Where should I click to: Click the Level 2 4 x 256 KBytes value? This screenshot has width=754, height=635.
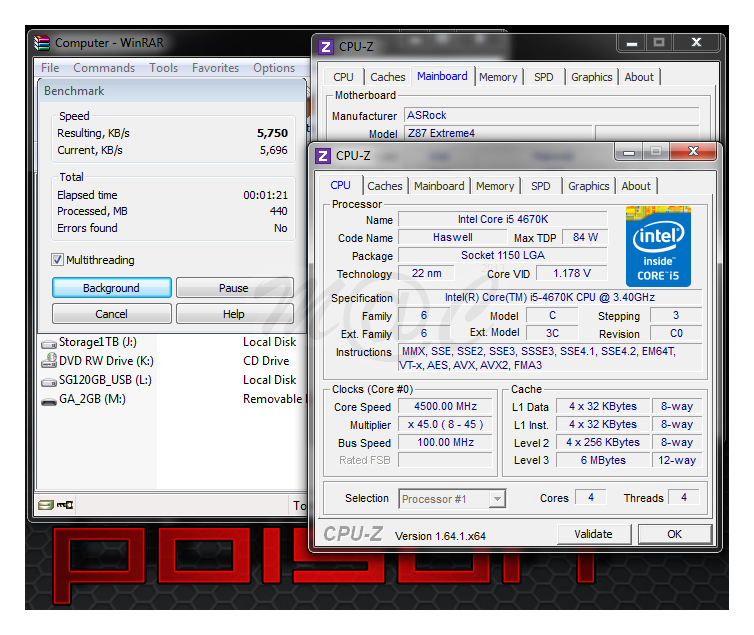pos(603,442)
